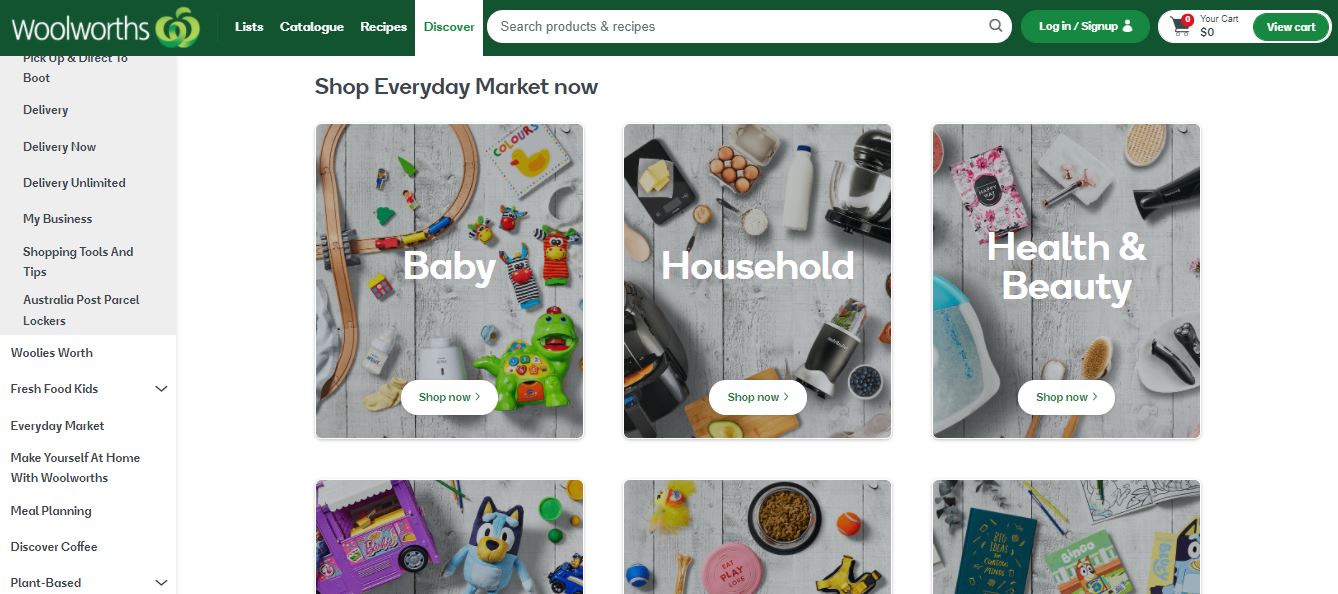Open Delivery Unlimited sidebar link
1338x594 pixels.
pos(74,183)
